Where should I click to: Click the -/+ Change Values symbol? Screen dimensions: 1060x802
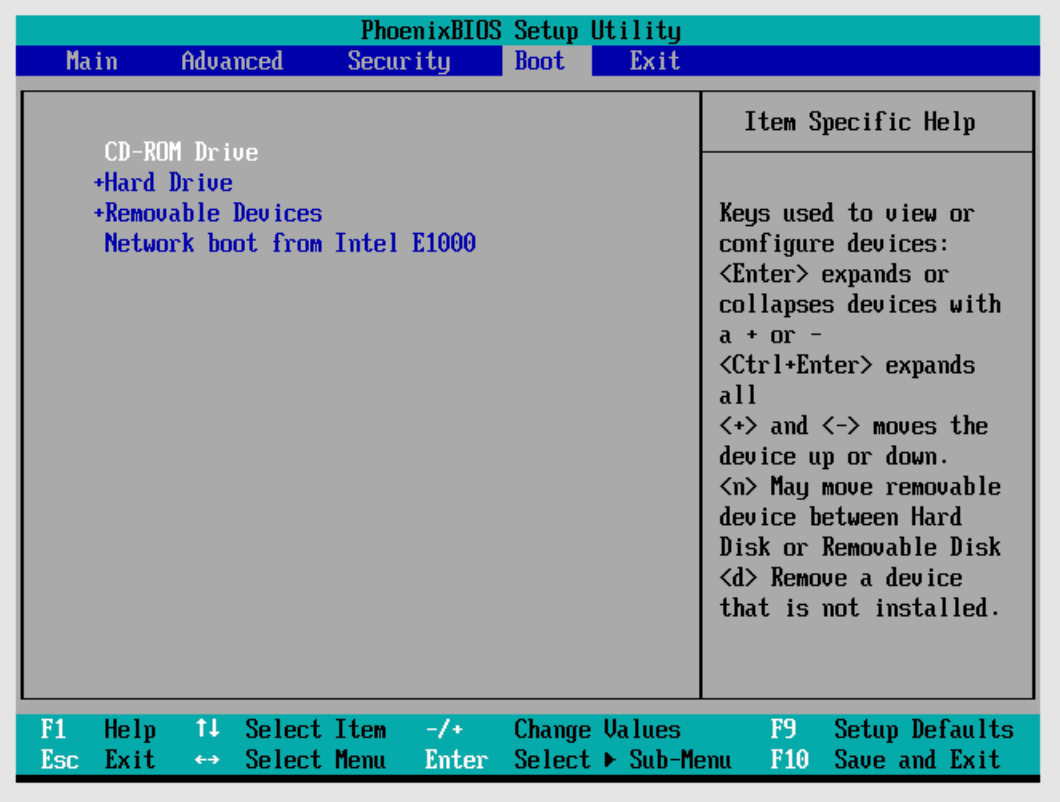[x=443, y=730]
